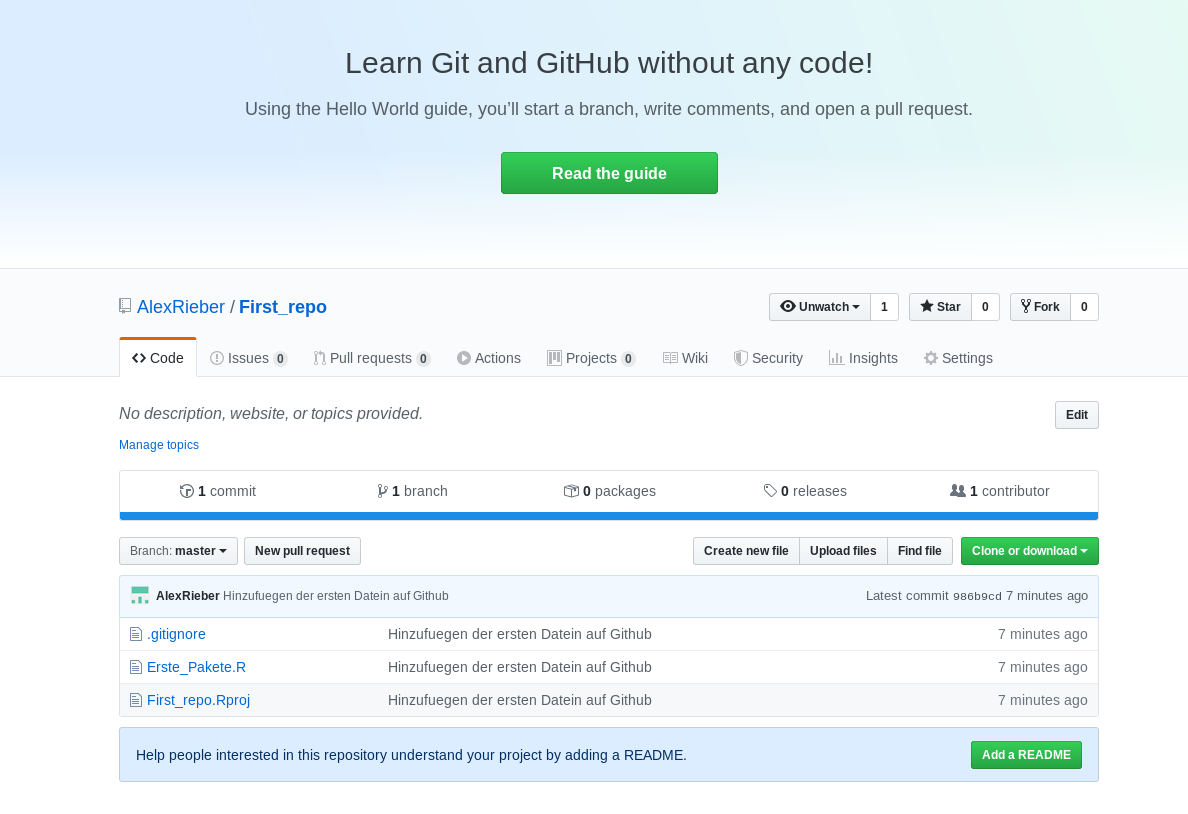The width and height of the screenshot is (1188, 814).
Task: Click the AlexRieber avatar icon in commit row
Action: (140, 595)
